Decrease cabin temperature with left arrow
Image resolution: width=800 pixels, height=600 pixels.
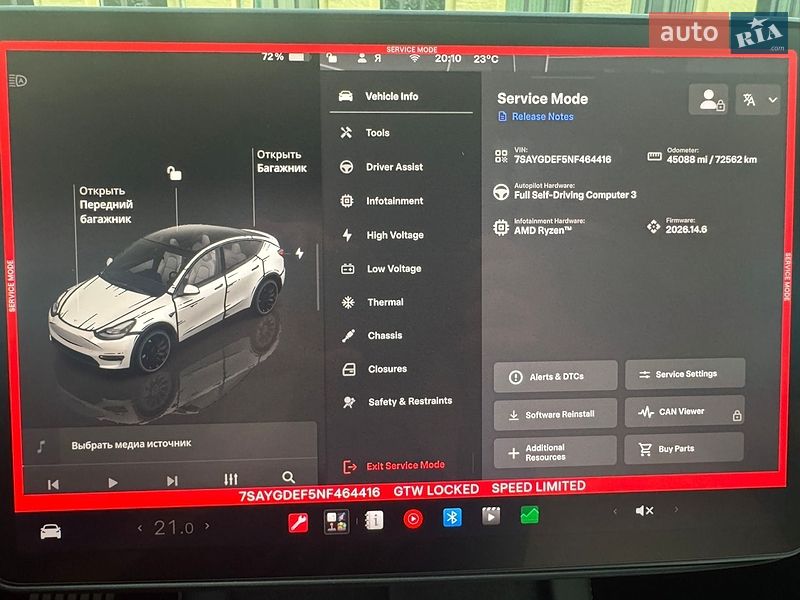[140, 528]
